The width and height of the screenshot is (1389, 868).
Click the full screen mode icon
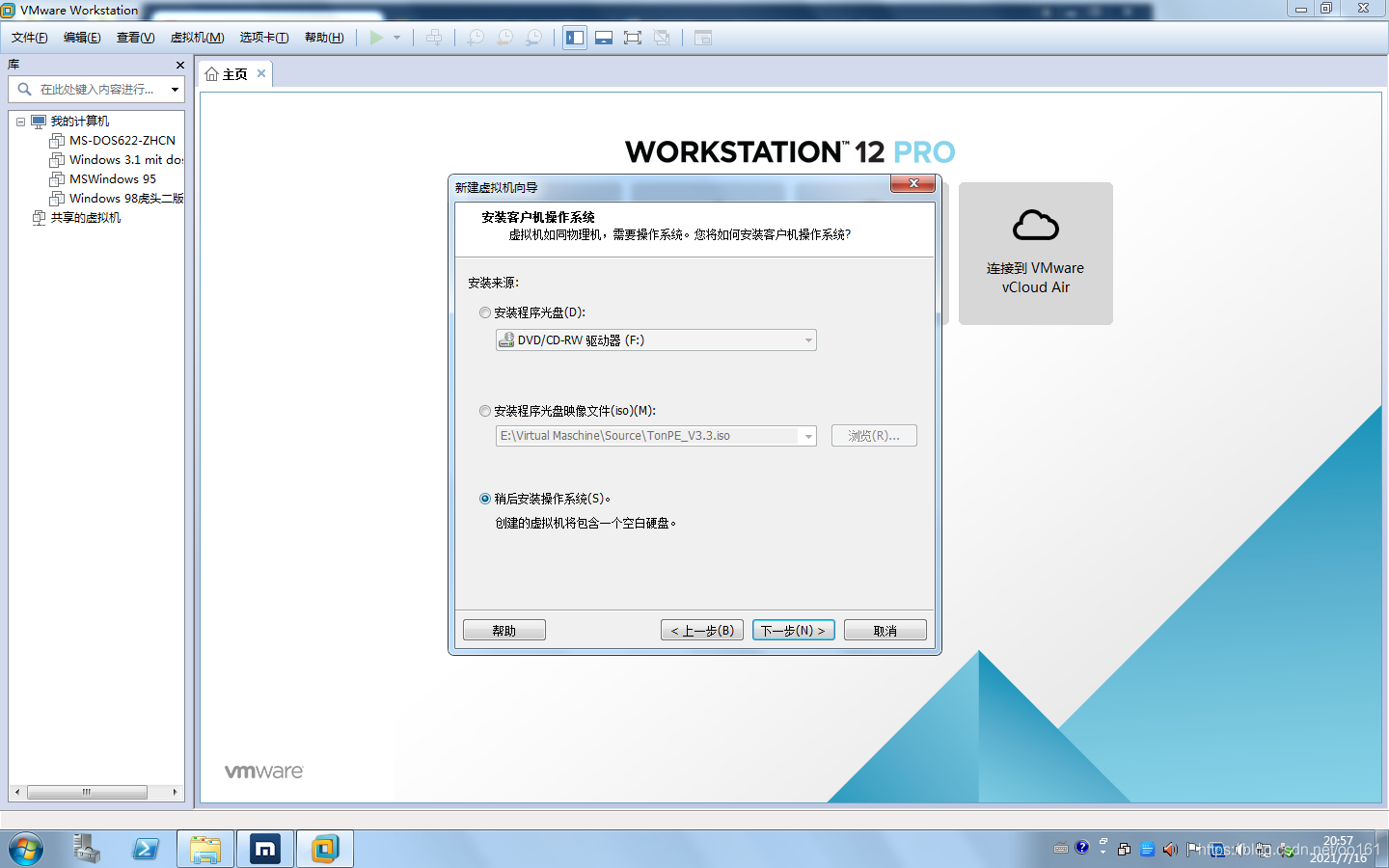pyautogui.click(x=633, y=38)
